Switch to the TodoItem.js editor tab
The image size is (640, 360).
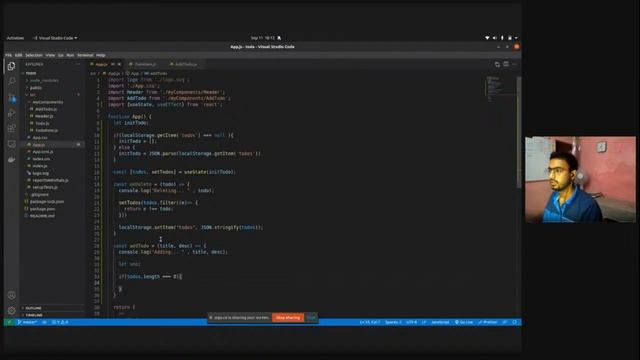145,64
